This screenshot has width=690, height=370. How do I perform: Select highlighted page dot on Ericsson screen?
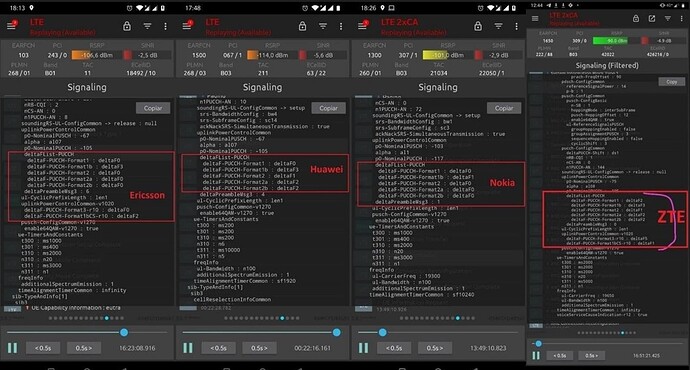coord(106,318)
